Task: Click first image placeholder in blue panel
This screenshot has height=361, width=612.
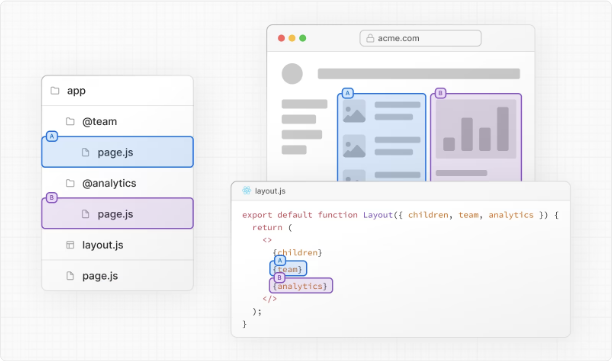Action: [354, 111]
